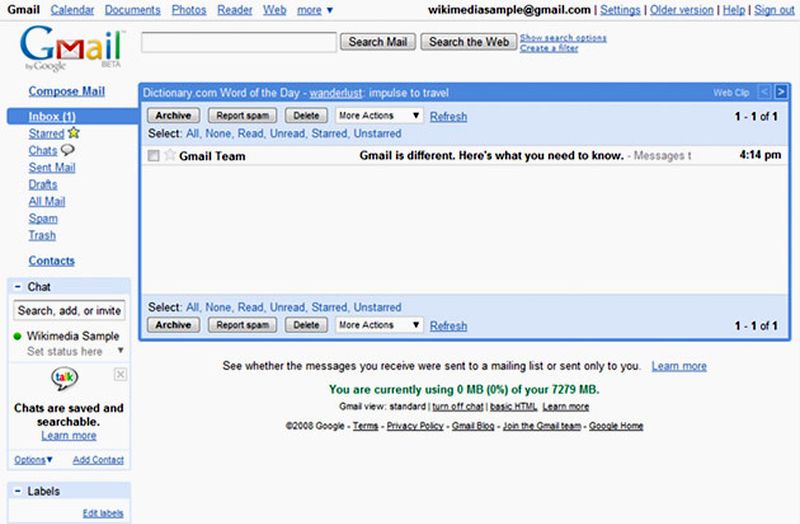Open the wanderlust web clip link
Image resolution: width=800 pixels, height=524 pixels.
pyautogui.click(x=335, y=93)
